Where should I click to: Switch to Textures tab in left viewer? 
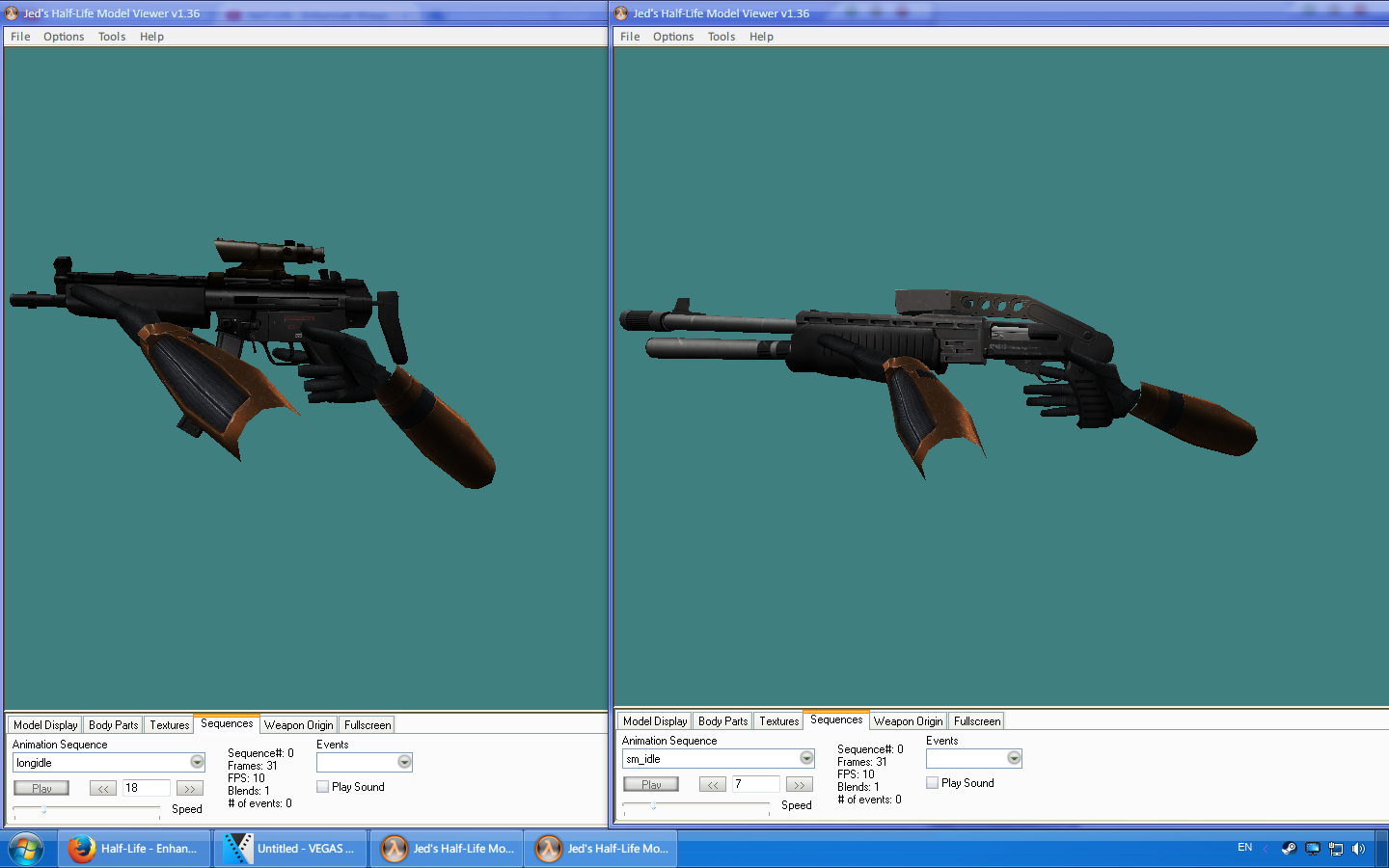(x=169, y=725)
